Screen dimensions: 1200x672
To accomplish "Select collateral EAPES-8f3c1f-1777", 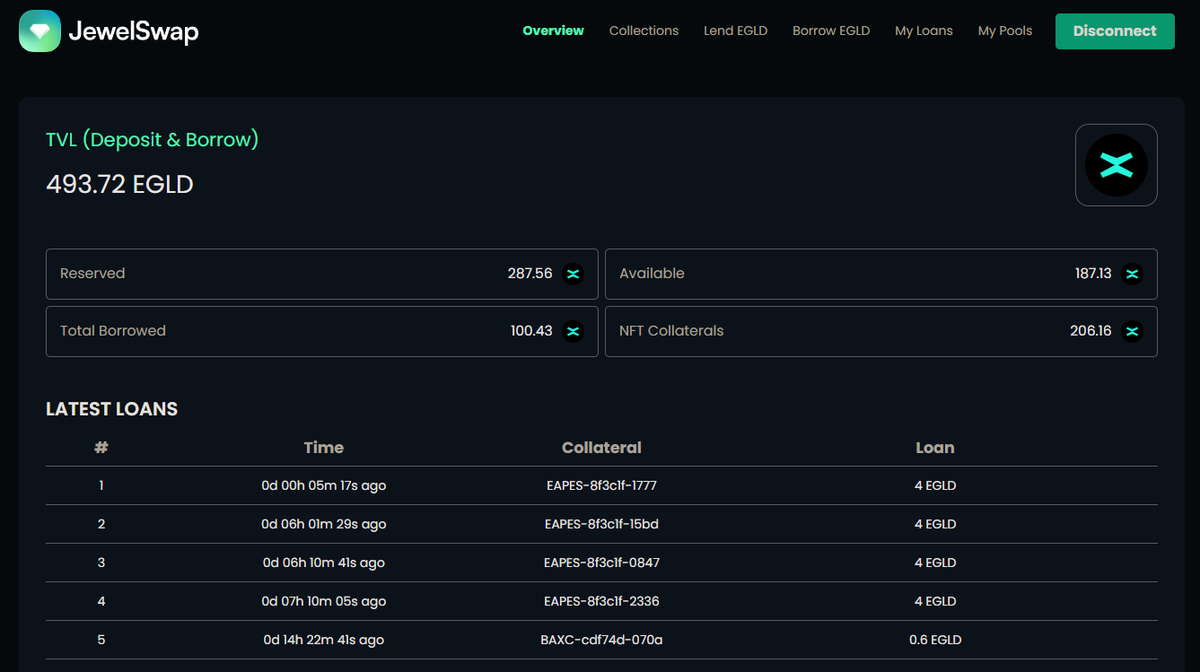I will [x=602, y=486].
